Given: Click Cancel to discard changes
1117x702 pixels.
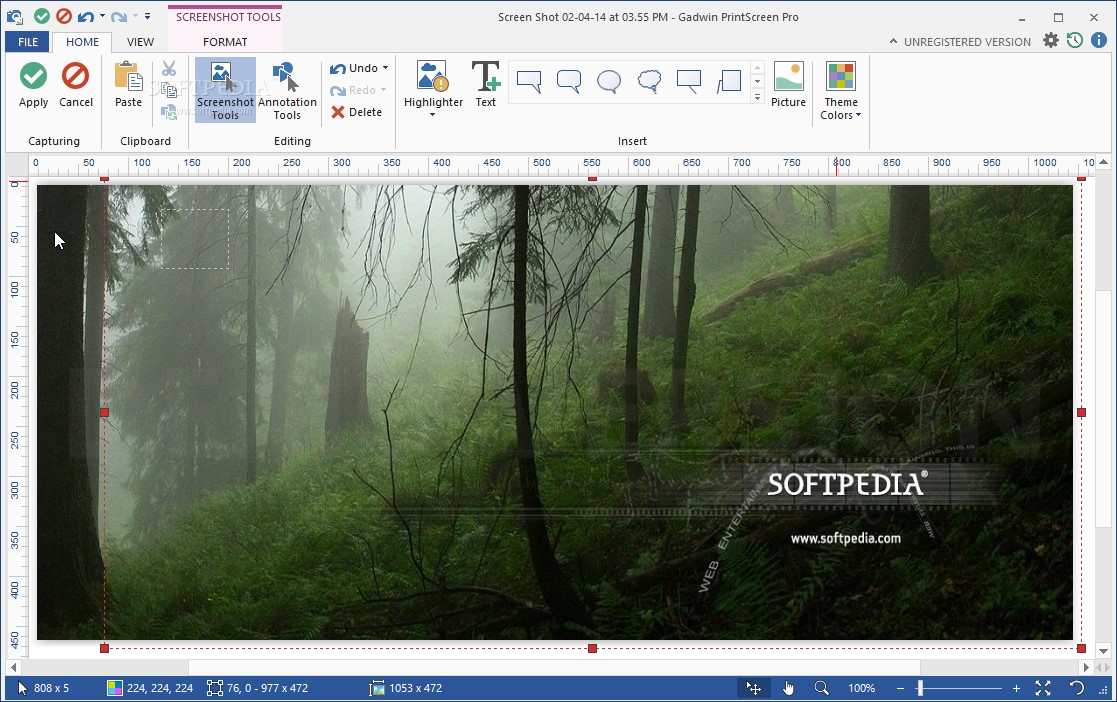Looking at the screenshot, I should click(76, 88).
